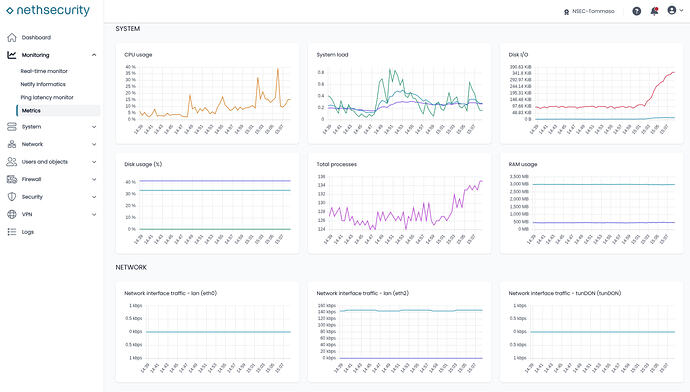Click the Monitoring menu label
The height and width of the screenshot is (392, 690).
coord(36,55)
